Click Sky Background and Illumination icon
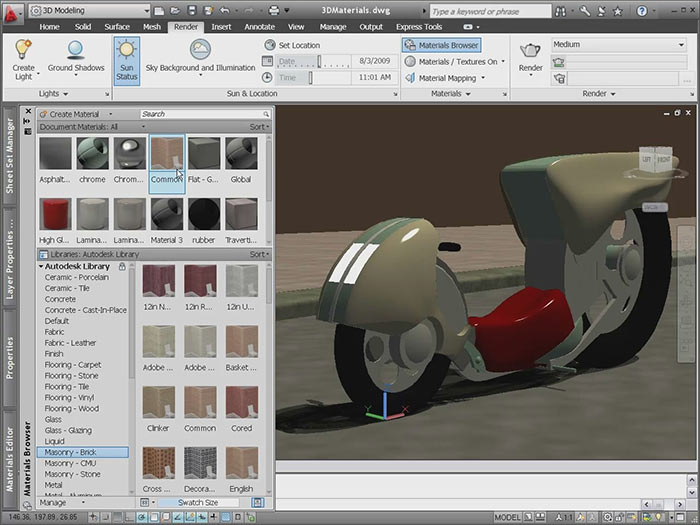The width and height of the screenshot is (700, 525). coord(201,50)
